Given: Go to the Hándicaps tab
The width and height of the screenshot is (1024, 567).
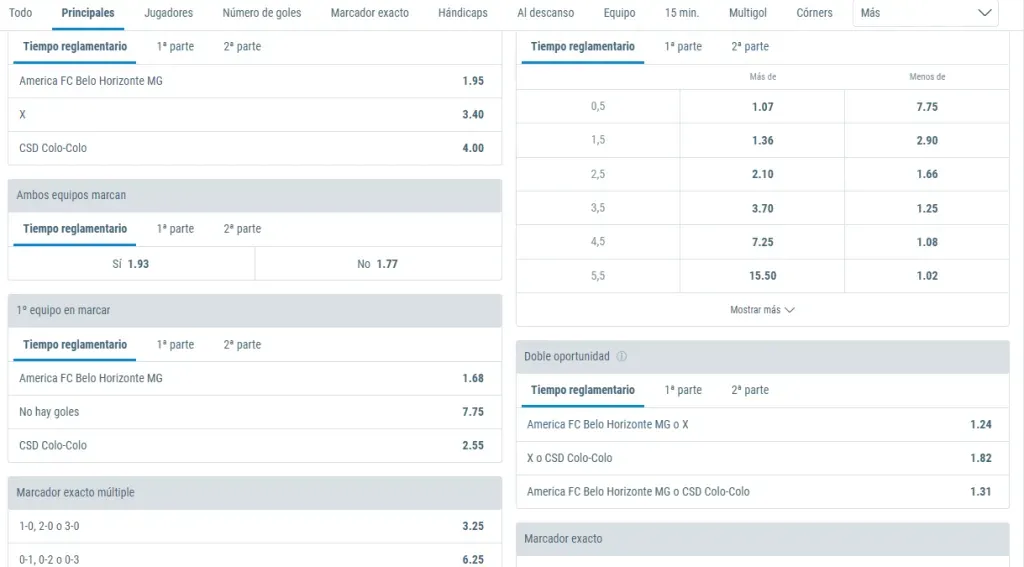Looking at the screenshot, I should coord(463,13).
